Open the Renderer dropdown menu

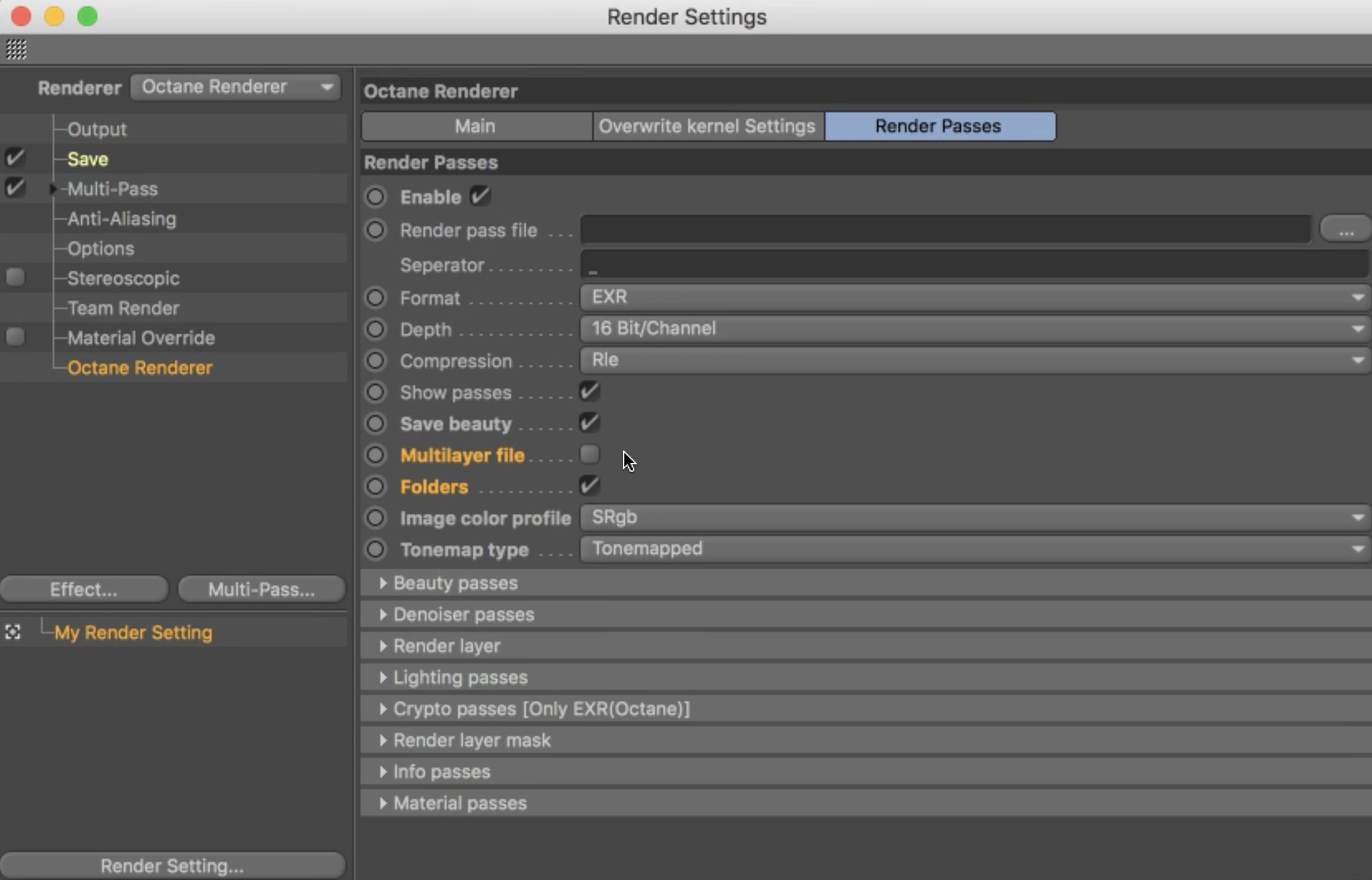pos(236,87)
